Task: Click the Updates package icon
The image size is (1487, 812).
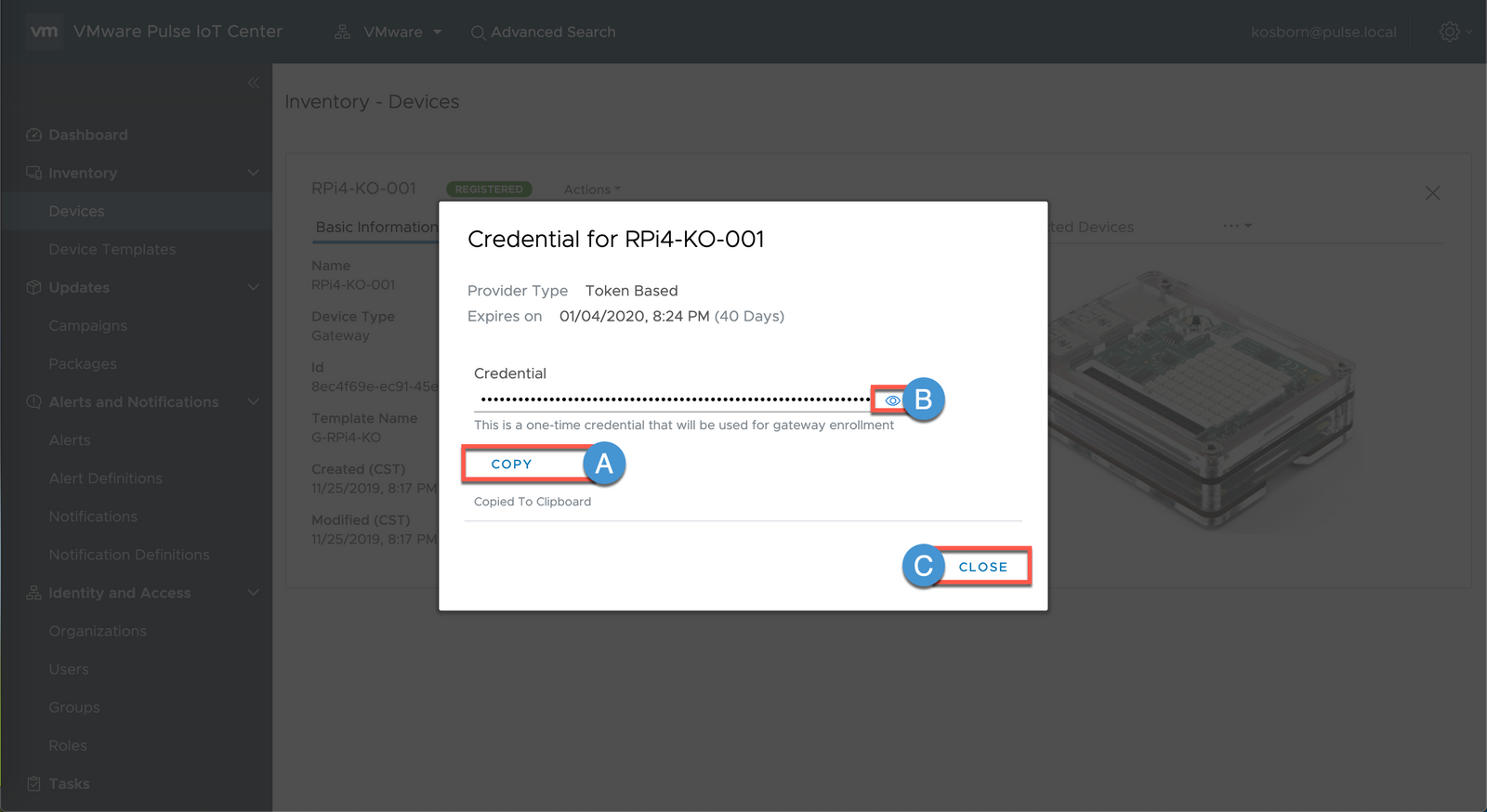Action: click(33, 287)
